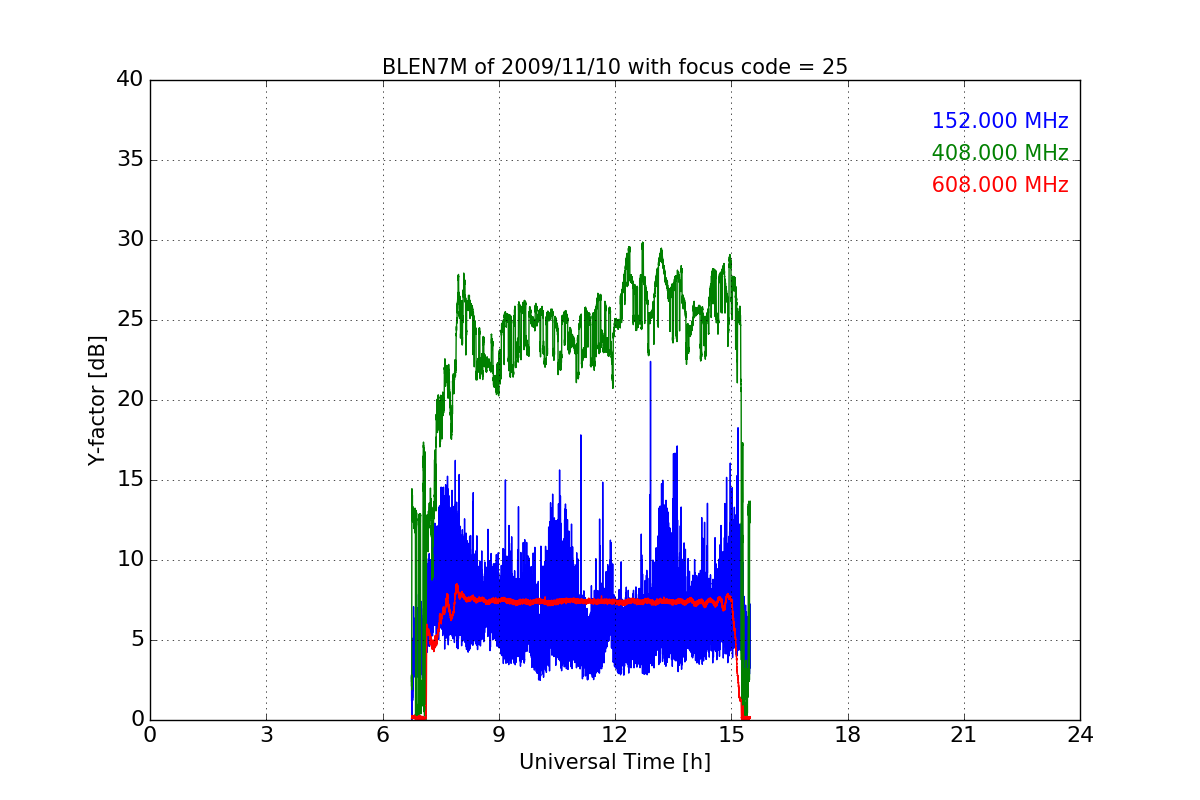Click x-axis tick label 21
The width and height of the screenshot is (1200, 800).
click(x=964, y=734)
